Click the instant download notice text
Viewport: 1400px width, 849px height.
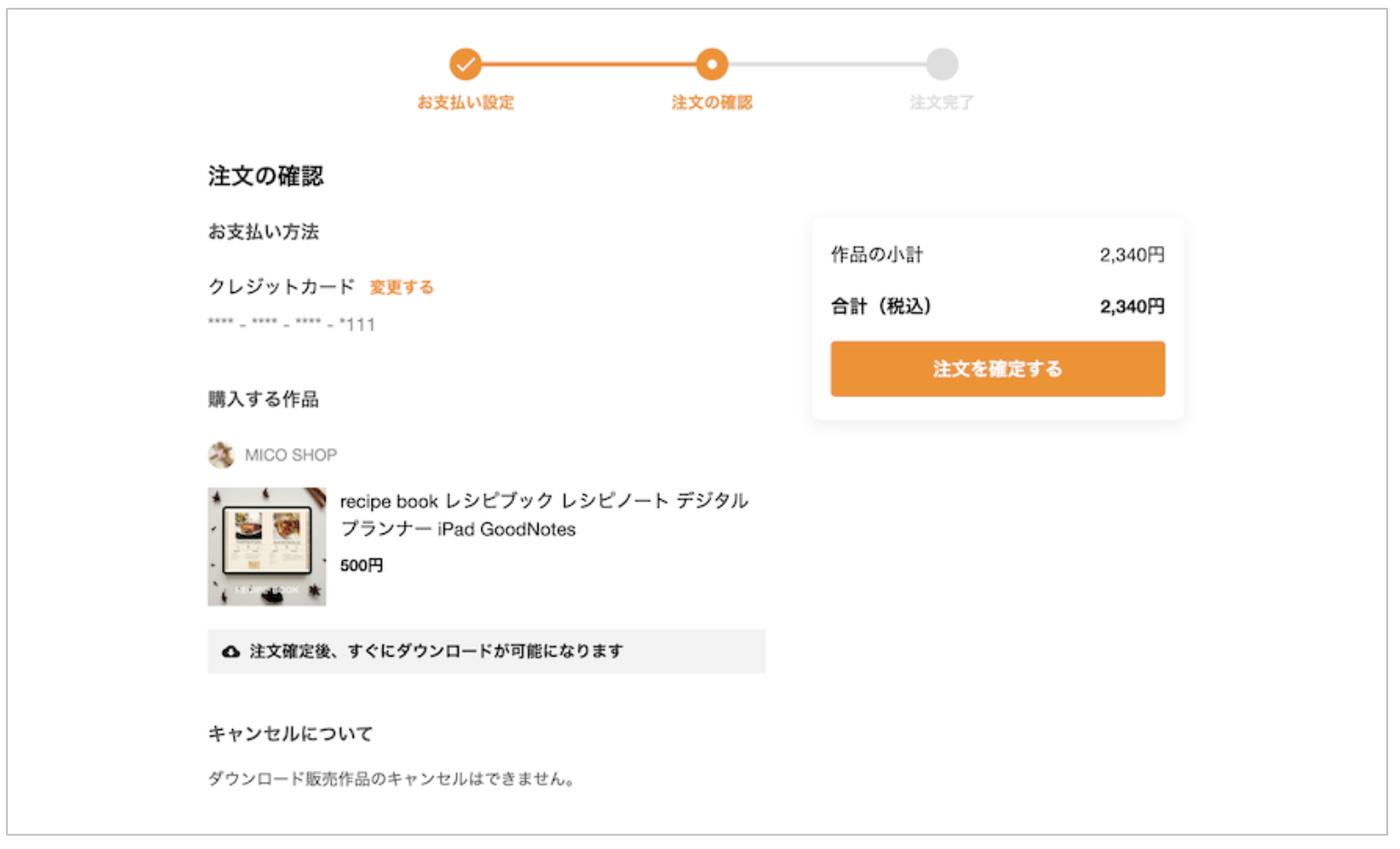click(x=436, y=651)
